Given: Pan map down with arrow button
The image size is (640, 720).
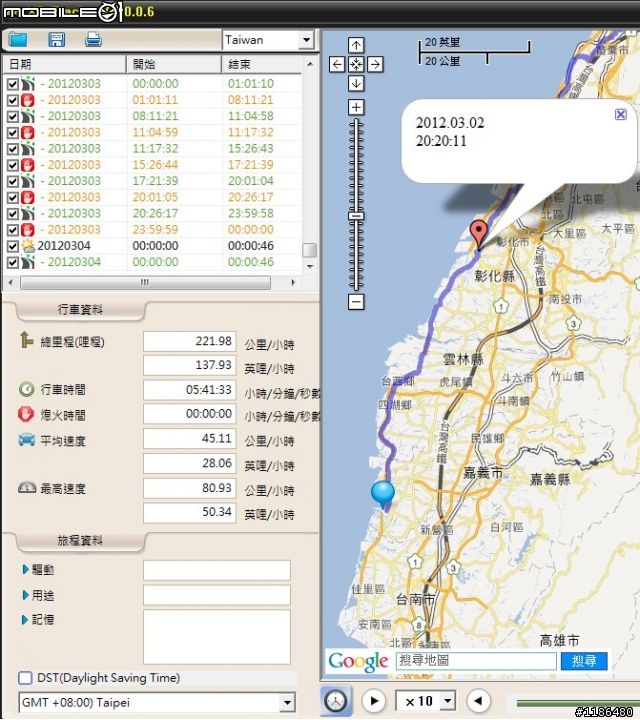Looking at the screenshot, I should point(356,84).
